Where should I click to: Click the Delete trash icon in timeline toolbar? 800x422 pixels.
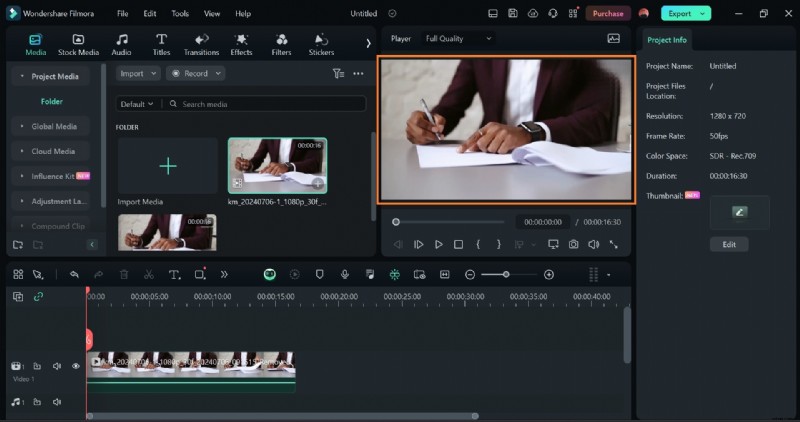pyautogui.click(x=123, y=275)
